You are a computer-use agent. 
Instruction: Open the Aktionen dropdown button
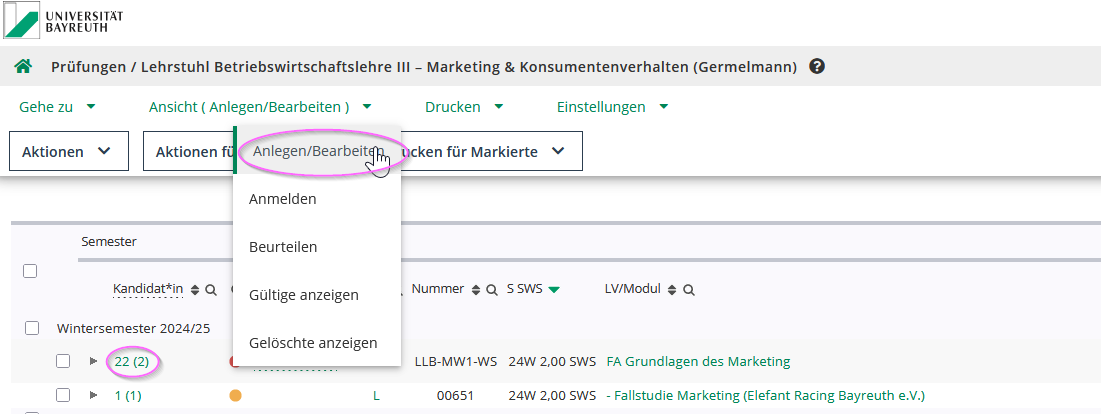pos(69,152)
